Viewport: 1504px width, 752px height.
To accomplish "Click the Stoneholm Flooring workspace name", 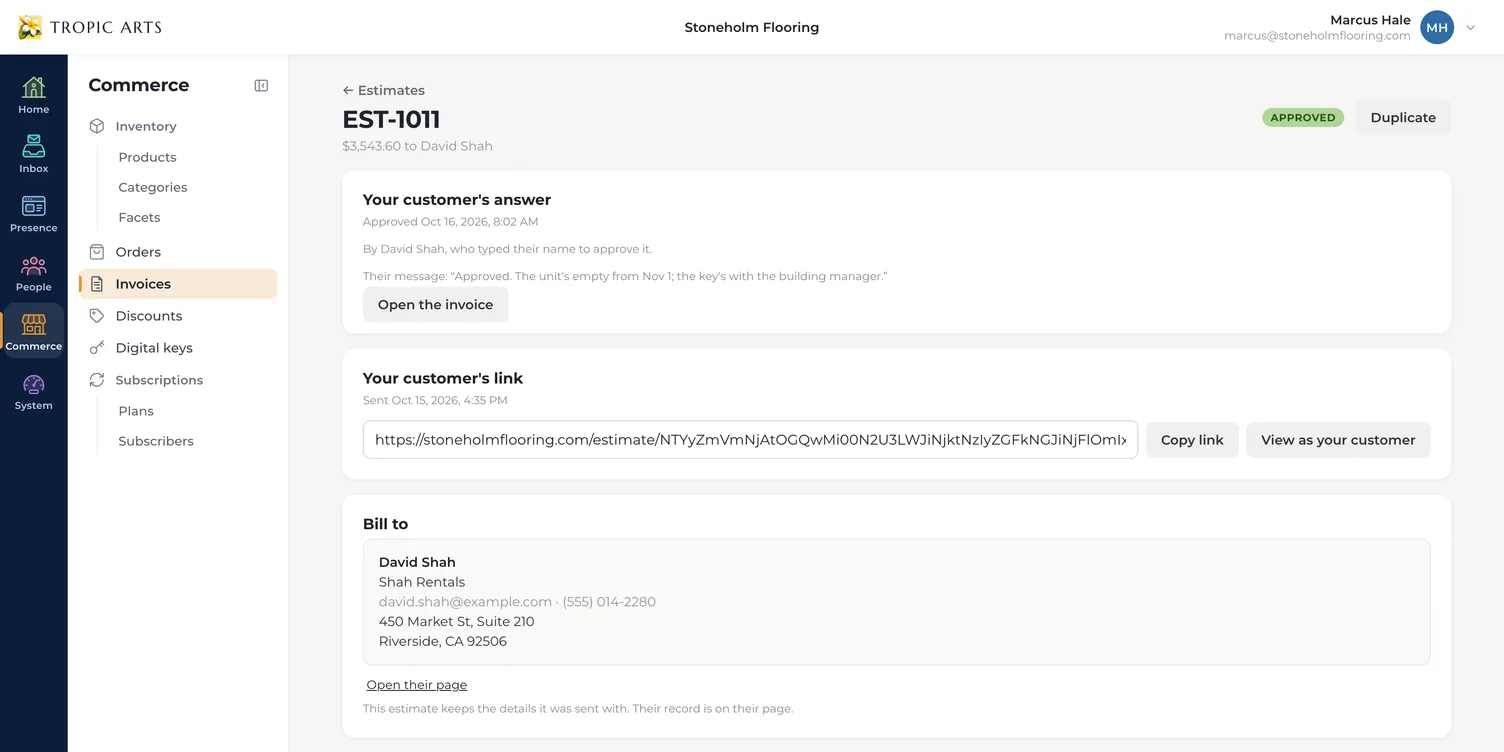I will tap(752, 28).
